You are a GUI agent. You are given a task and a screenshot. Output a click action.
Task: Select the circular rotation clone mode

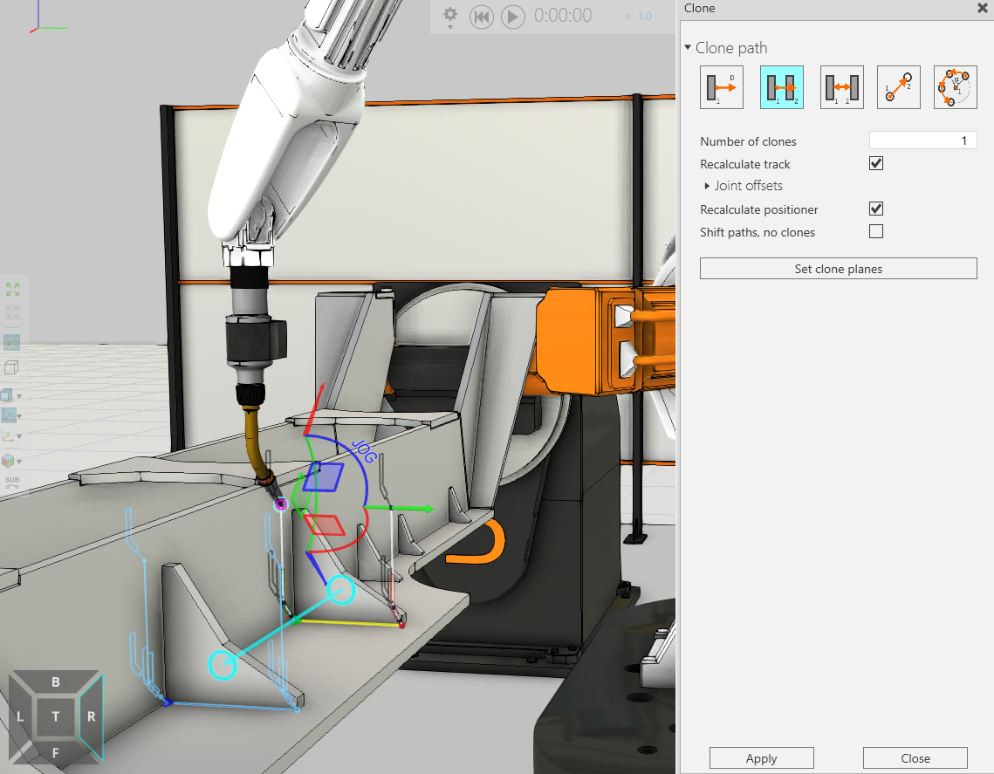tap(955, 87)
